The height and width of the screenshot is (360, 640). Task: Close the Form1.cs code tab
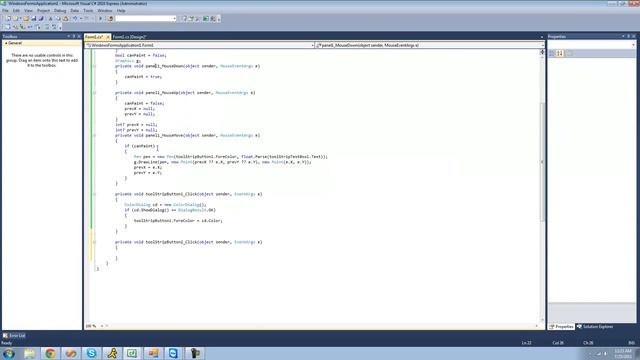point(108,37)
